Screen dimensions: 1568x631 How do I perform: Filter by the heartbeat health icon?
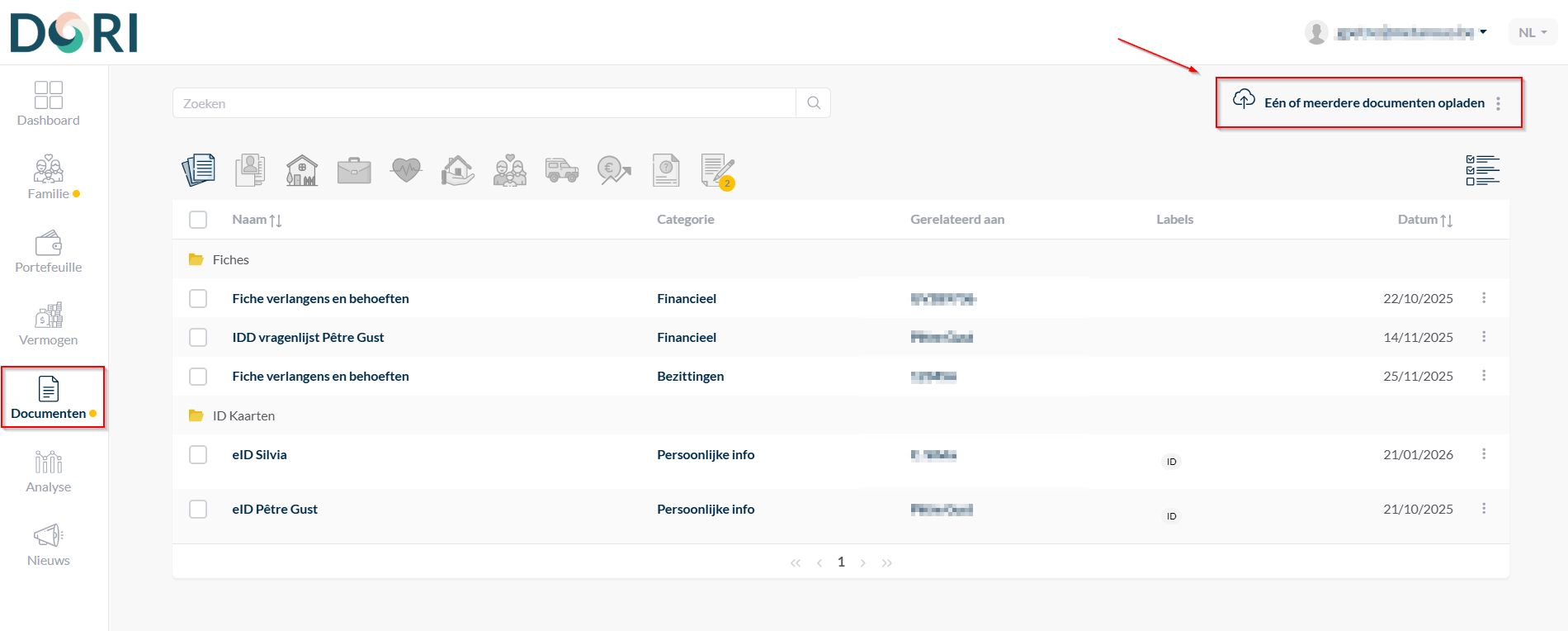406,170
